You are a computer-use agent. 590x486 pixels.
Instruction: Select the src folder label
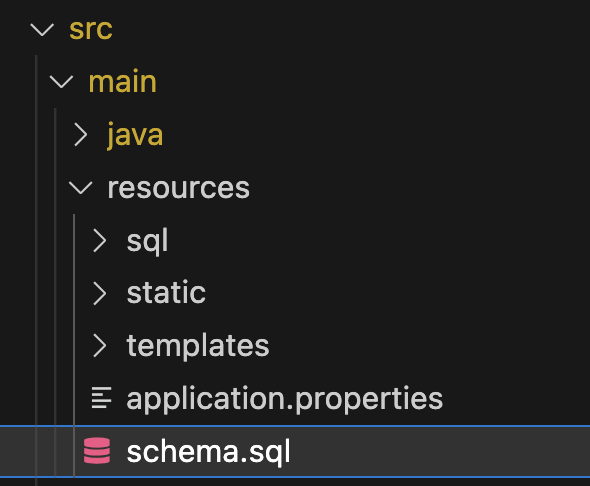point(91,29)
